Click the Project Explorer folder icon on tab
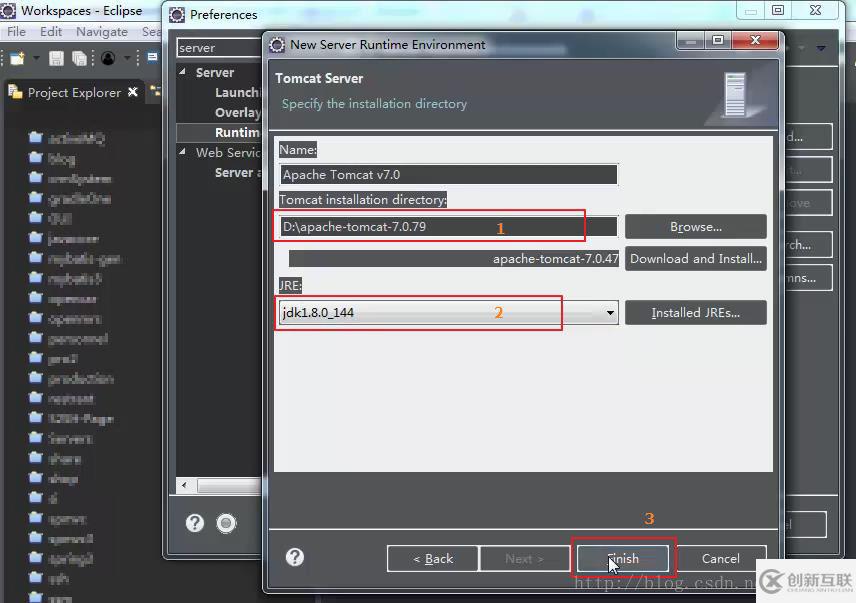This screenshot has height=603, width=856. tap(15, 92)
